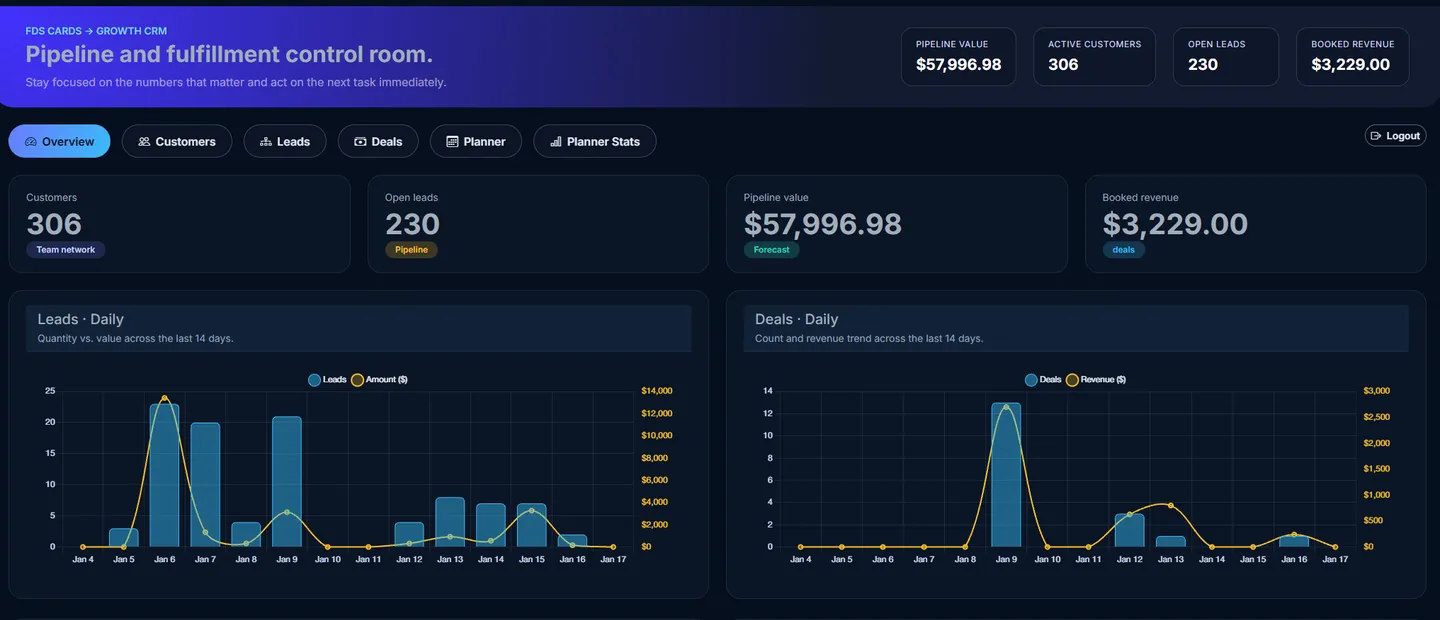Click the Open leads 230 summary number
Image resolution: width=1440 pixels, height=620 pixels.
tap(412, 224)
